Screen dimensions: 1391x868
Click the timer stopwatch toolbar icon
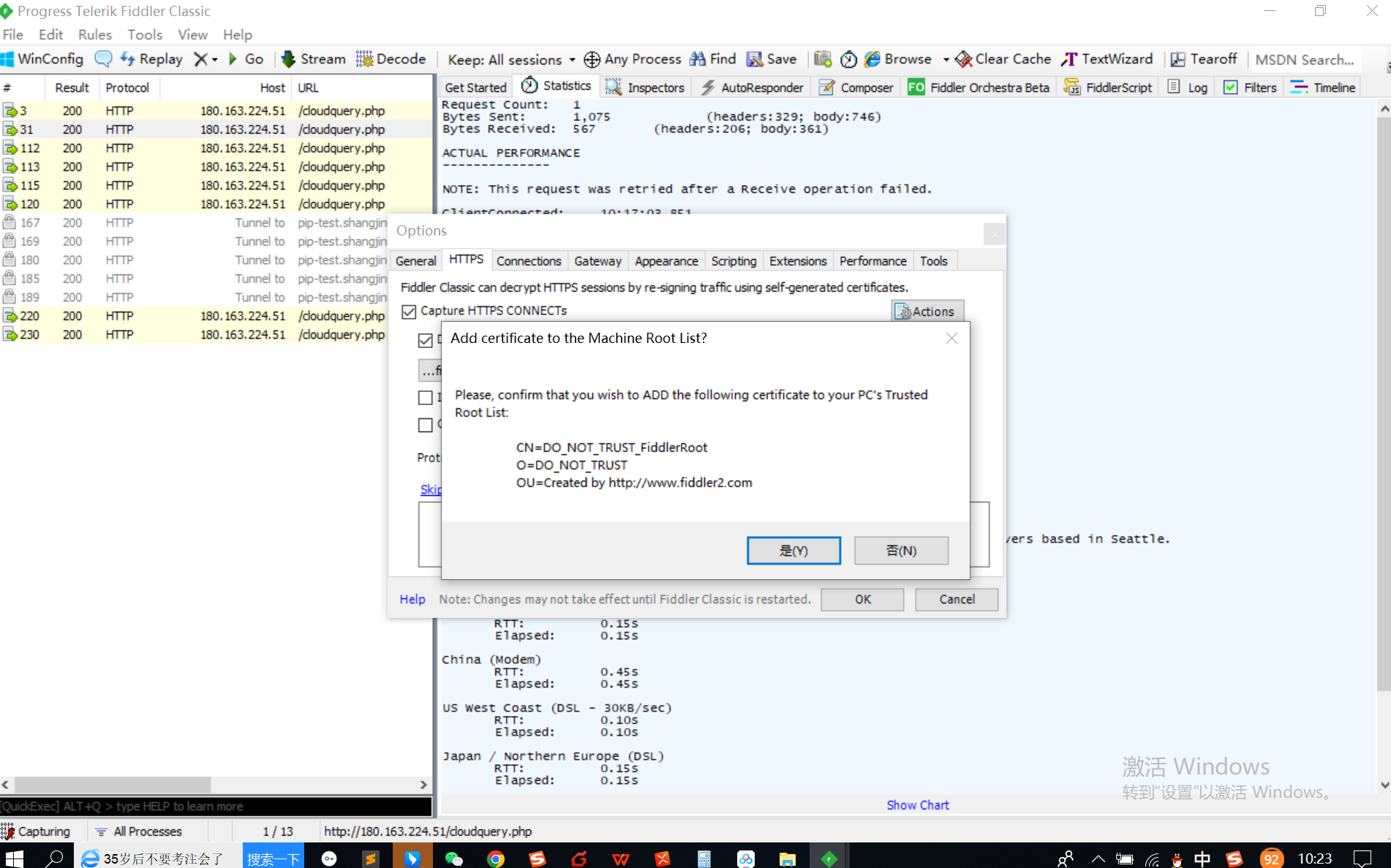click(848, 59)
